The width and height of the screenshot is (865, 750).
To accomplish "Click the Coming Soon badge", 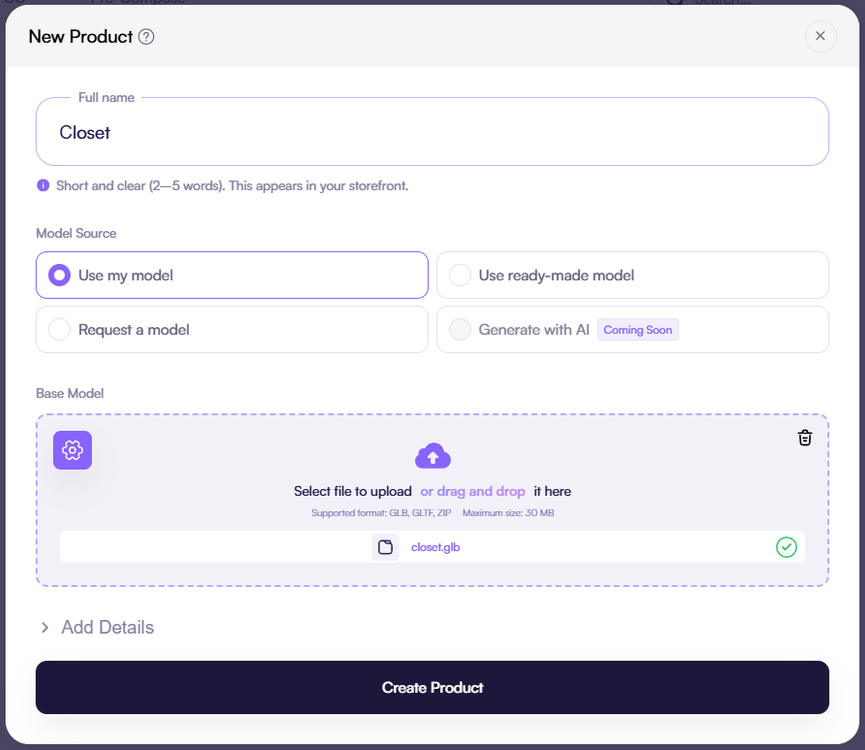I will pyautogui.click(x=637, y=328).
